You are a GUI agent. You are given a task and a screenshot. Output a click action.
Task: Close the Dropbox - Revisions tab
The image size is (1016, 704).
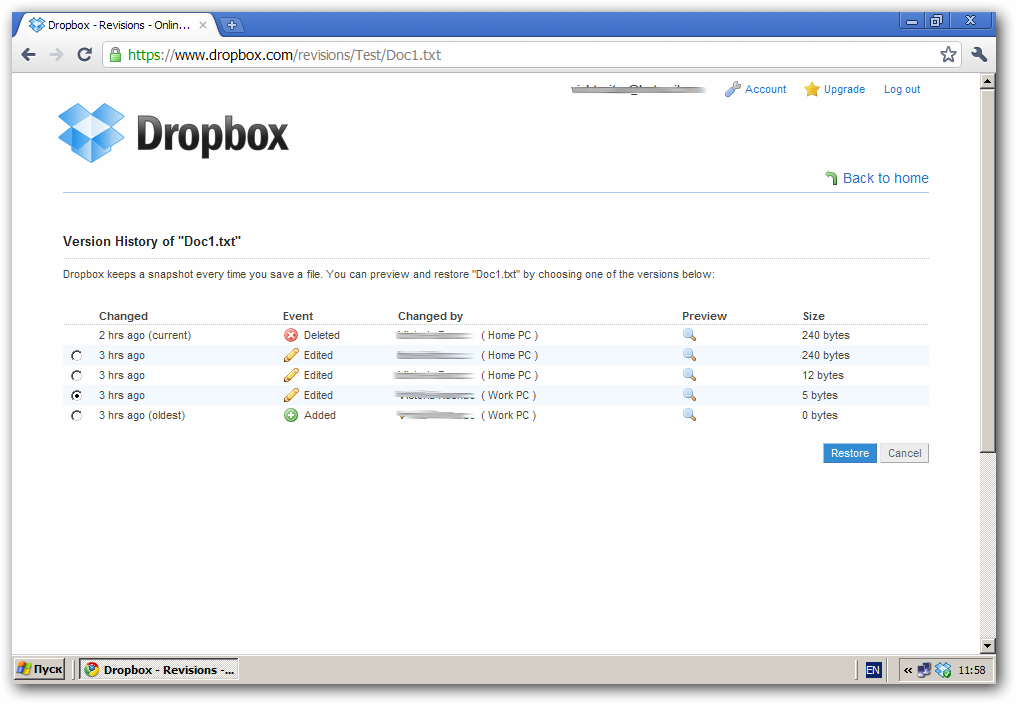pos(203,25)
